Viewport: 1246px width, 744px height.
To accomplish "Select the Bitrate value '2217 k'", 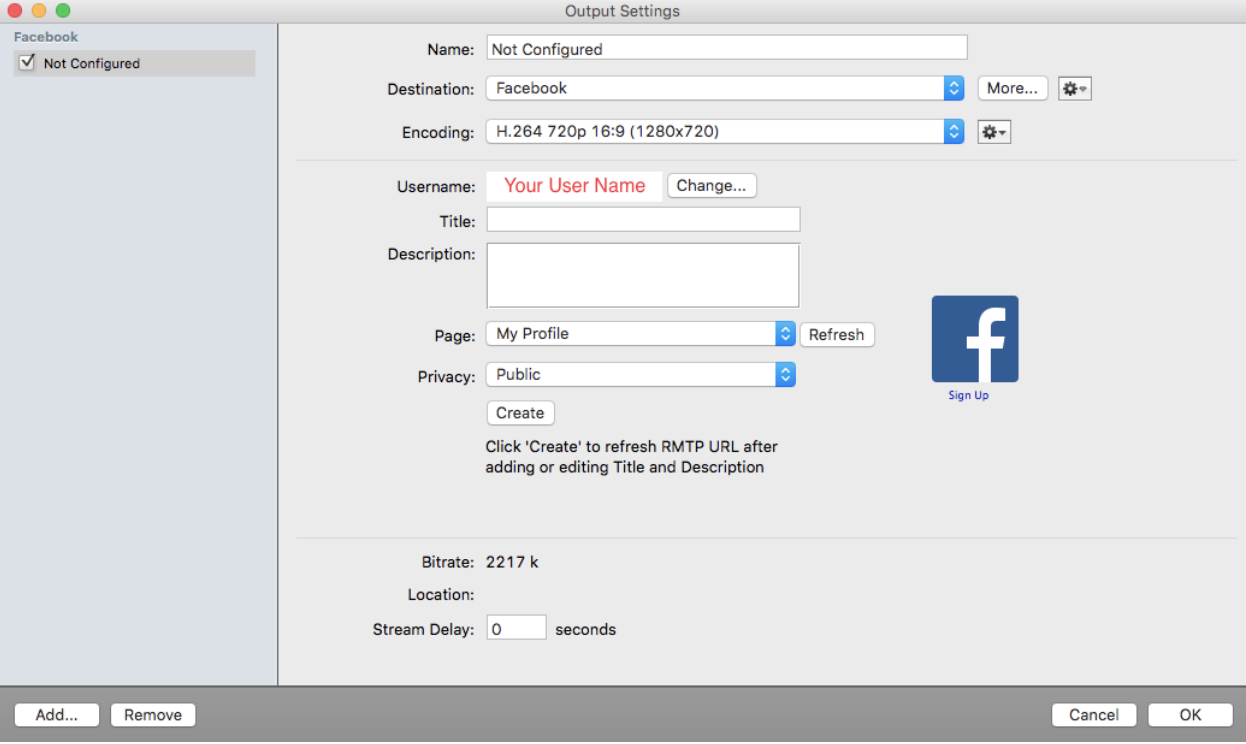I will tap(512, 562).
